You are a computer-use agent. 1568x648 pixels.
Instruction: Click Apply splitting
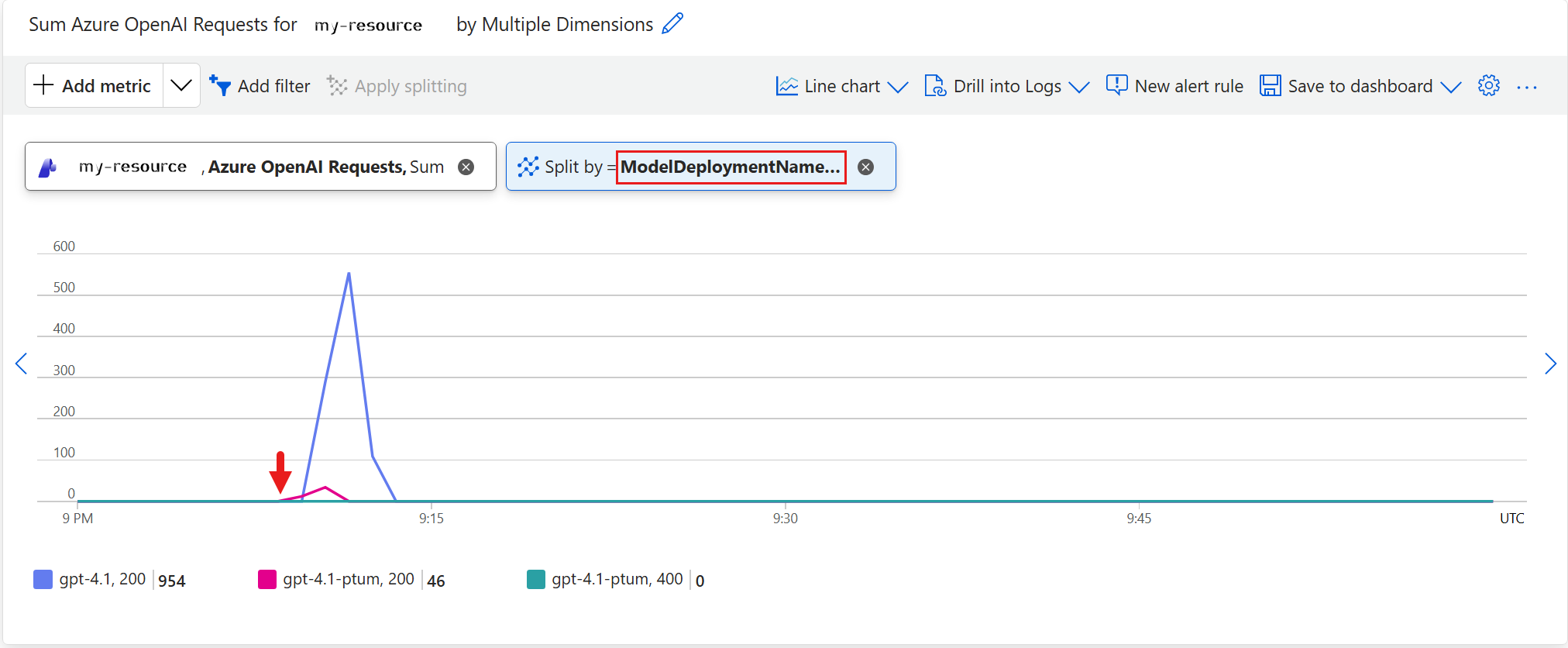(397, 86)
